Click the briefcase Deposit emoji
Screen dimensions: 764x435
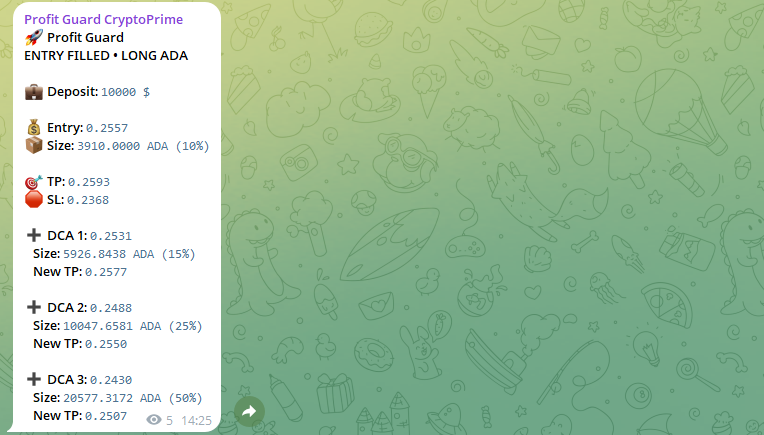coord(34,92)
